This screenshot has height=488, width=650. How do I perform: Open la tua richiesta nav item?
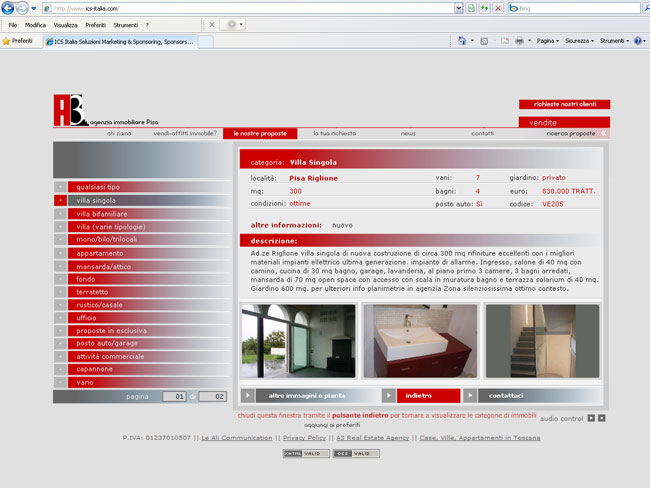[x=335, y=134]
